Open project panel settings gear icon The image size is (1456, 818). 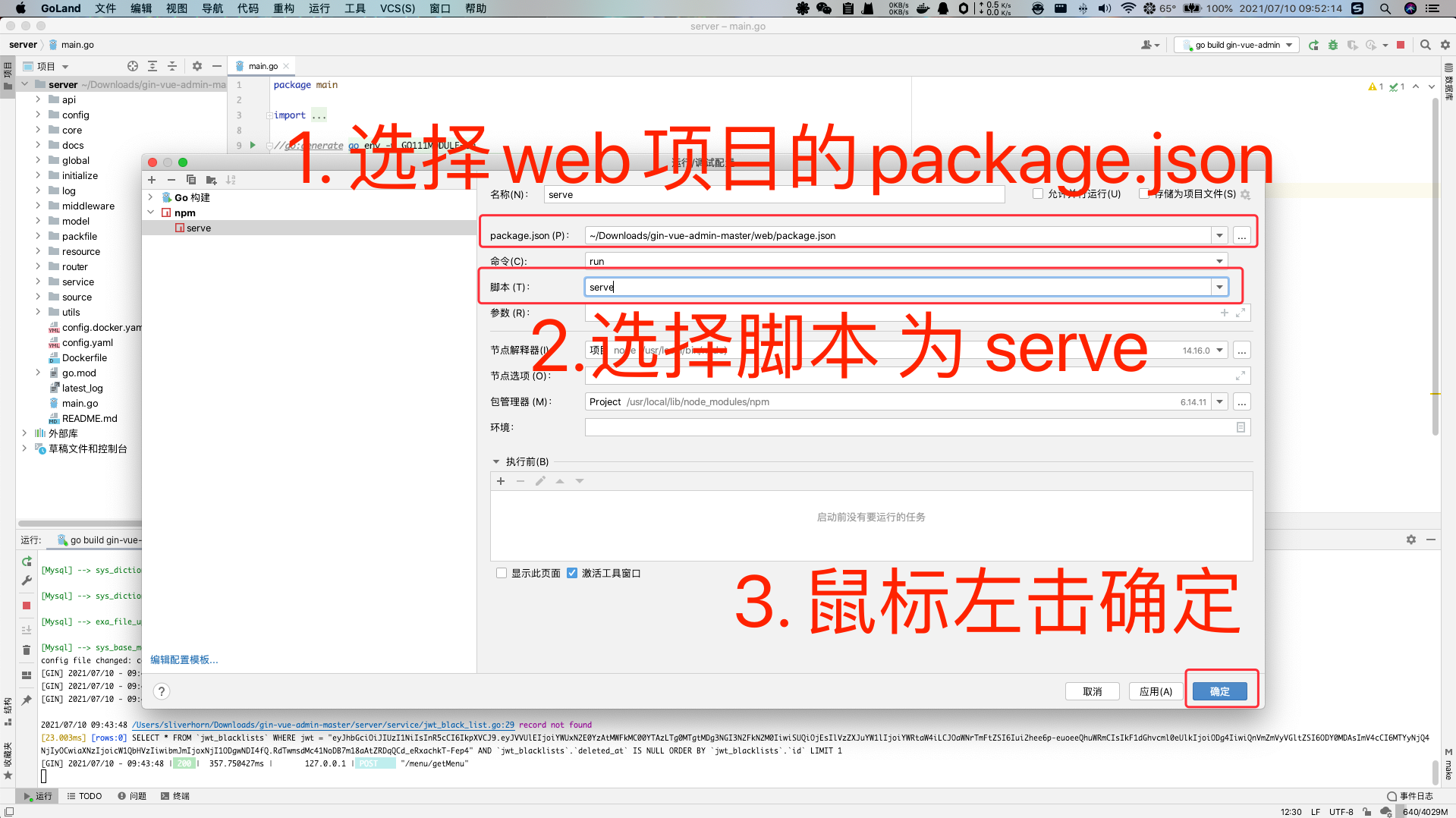point(197,66)
